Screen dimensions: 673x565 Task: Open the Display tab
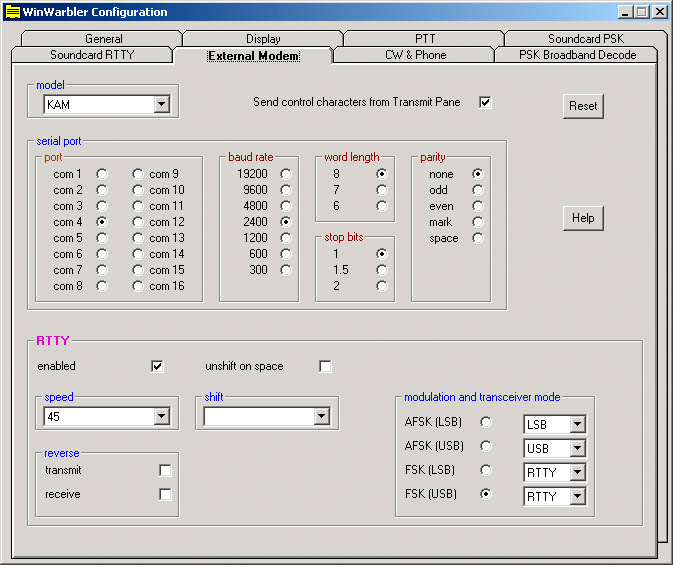(x=263, y=39)
